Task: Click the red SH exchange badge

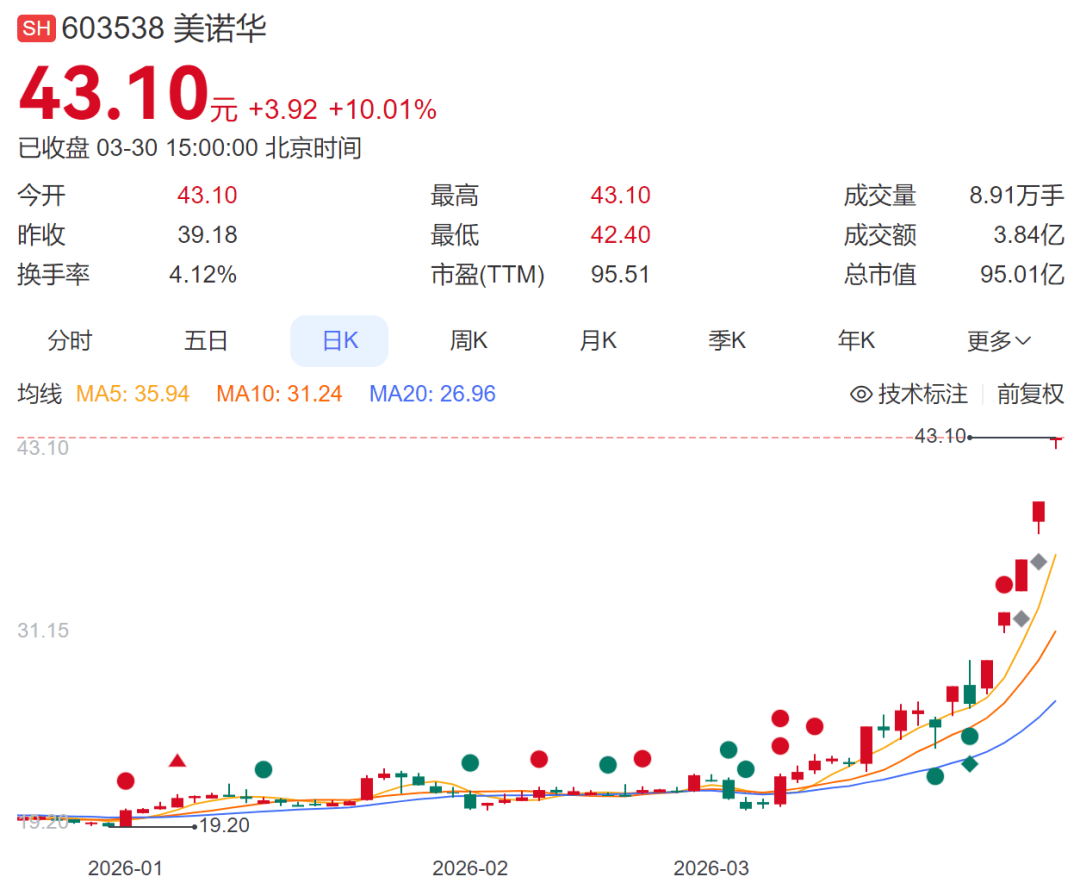Action: pyautogui.click(x=36, y=29)
